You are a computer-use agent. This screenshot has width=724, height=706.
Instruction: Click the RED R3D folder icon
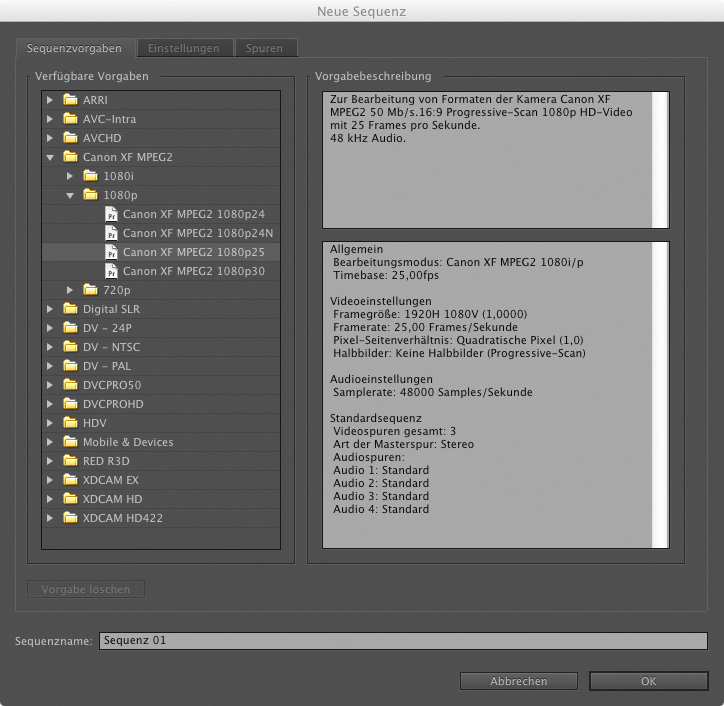tap(70, 461)
